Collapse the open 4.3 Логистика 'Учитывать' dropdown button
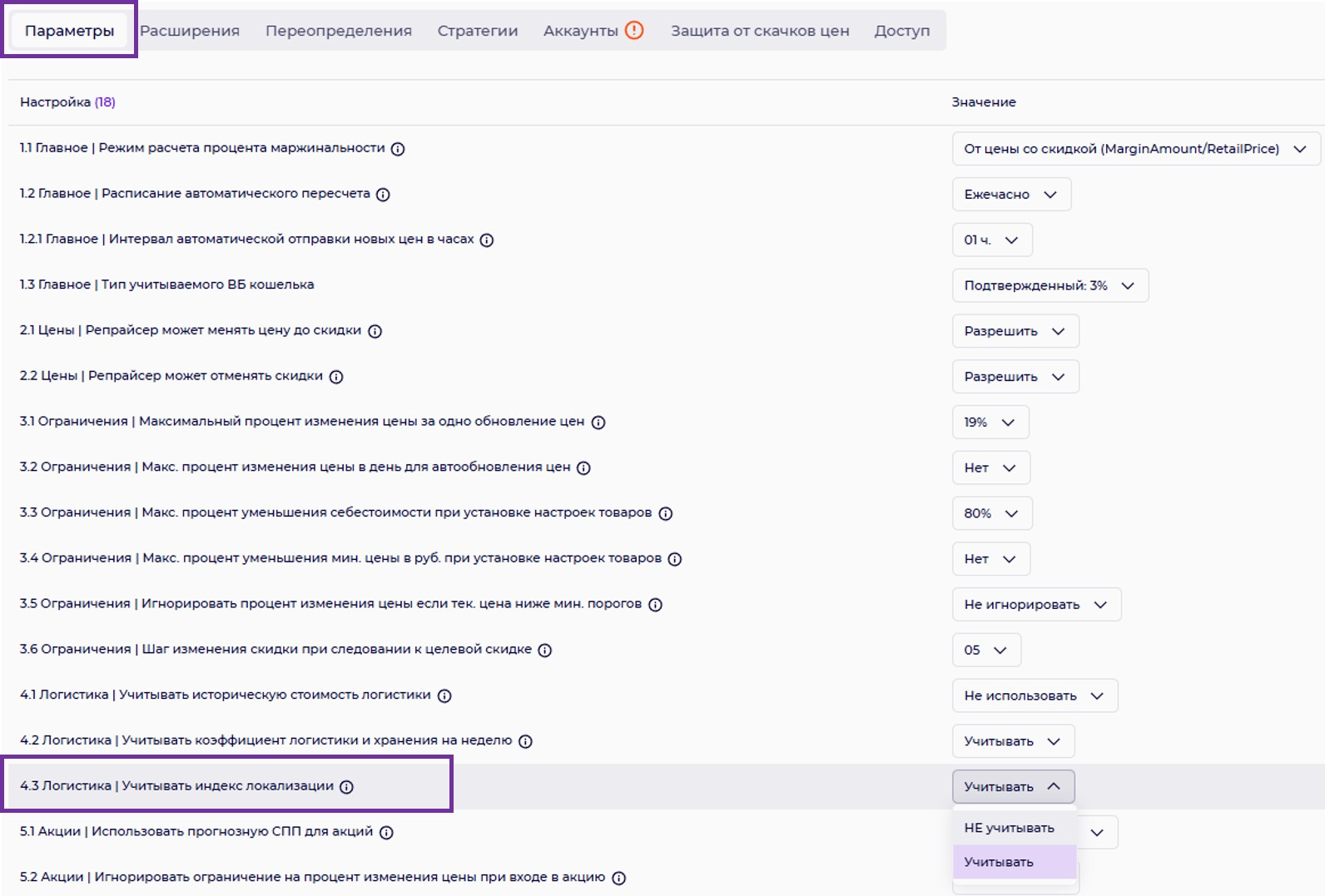This screenshot has width=1325, height=896. coord(1013,787)
